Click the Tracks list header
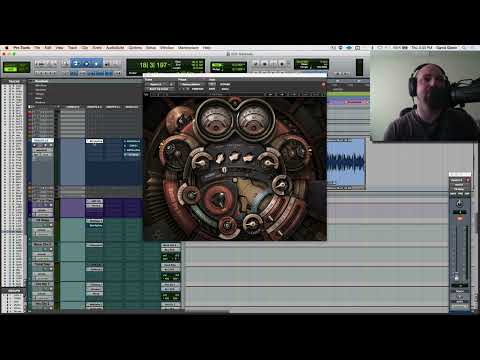This screenshot has height=360, width=480. pyautogui.click(x=14, y=81)
